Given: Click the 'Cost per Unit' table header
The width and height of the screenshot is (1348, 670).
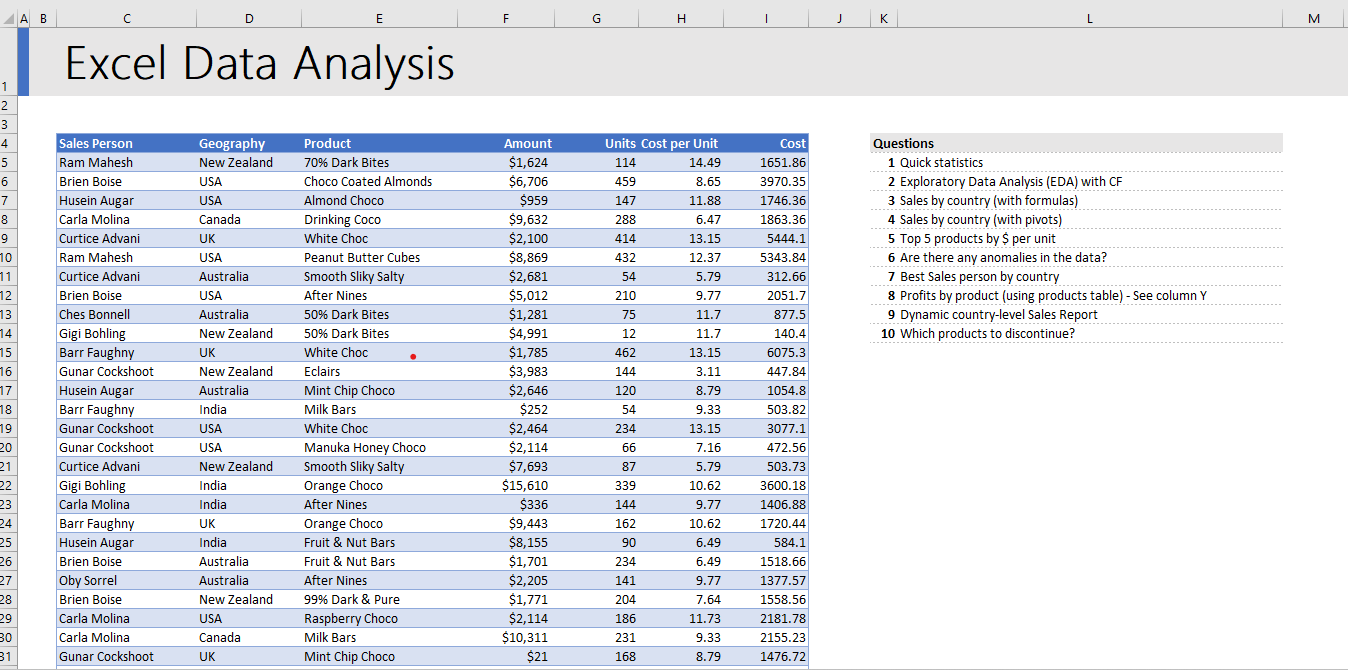Looking at the screenshot, I should click(681, 143).
